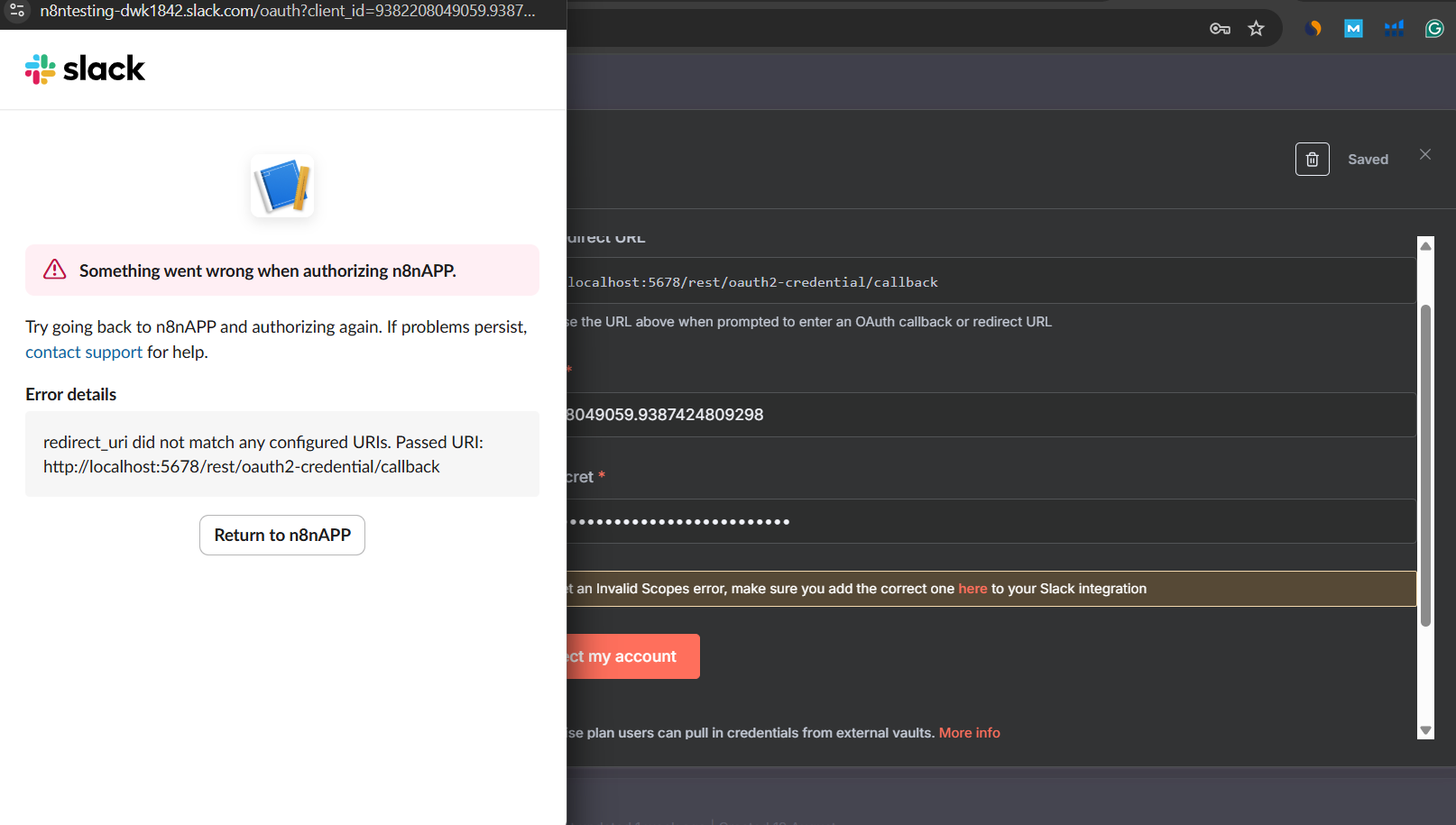The width and height of the screenshot is (1456, 825).
Task: Open site information icon in popup address bar
Action: pos(17,11)
